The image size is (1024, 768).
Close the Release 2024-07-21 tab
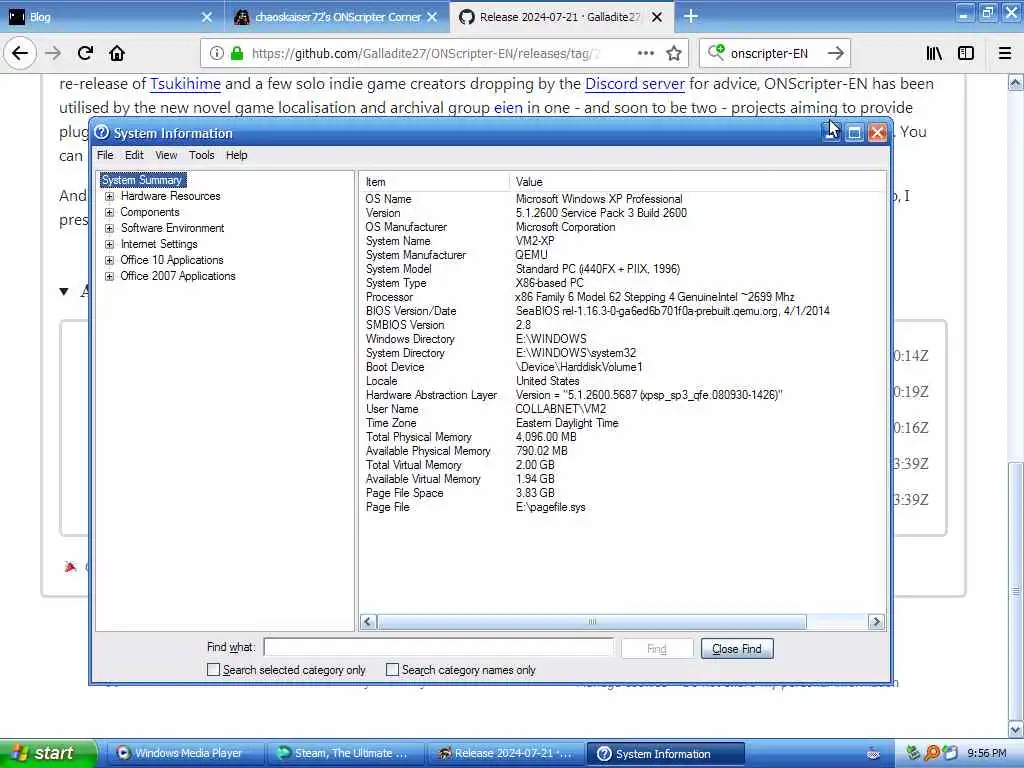[x=657, y=17]
